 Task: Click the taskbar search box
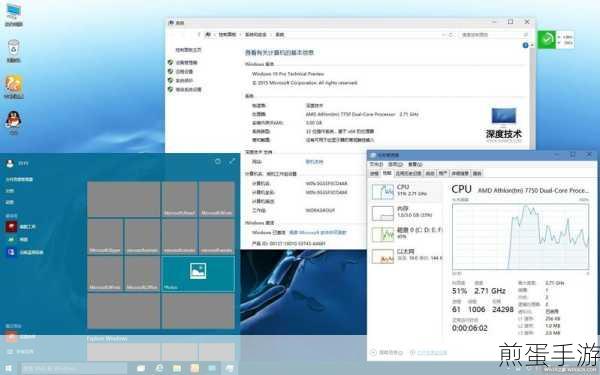(74, 368)
